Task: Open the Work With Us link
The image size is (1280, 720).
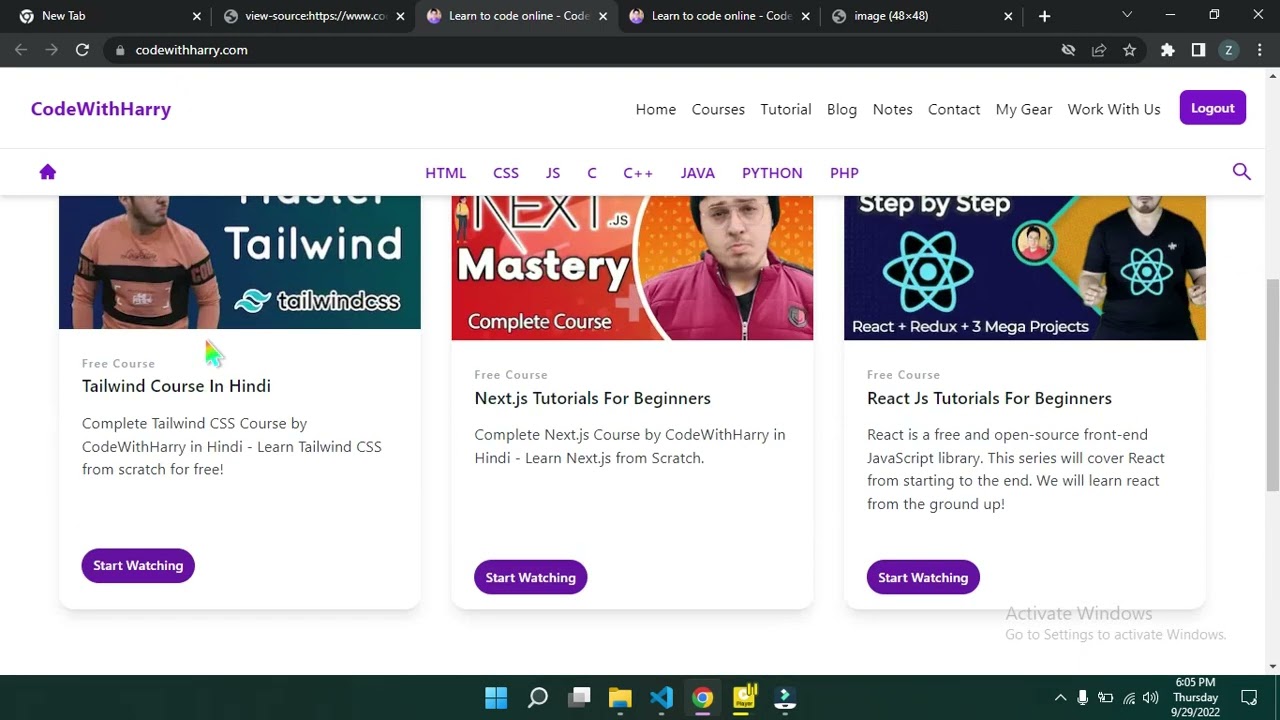Action: [1114, 109]
